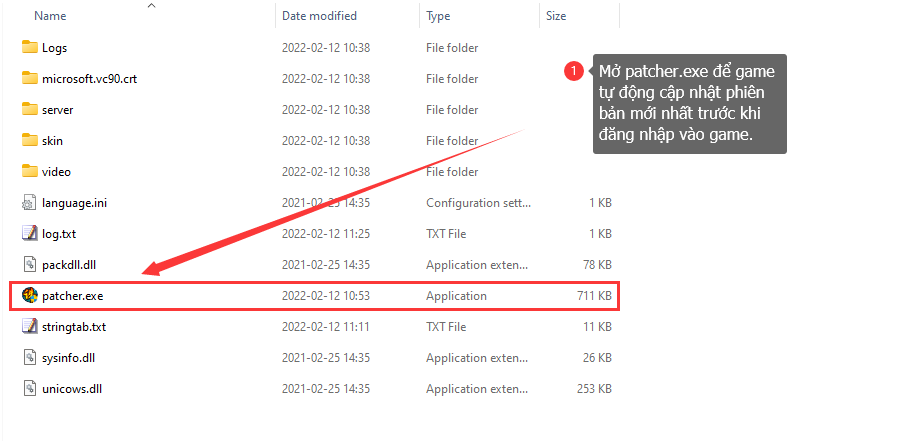The width and height of the screenshot is (921, 441).
Task: Select the server folder name
Action: coord(58,110)
